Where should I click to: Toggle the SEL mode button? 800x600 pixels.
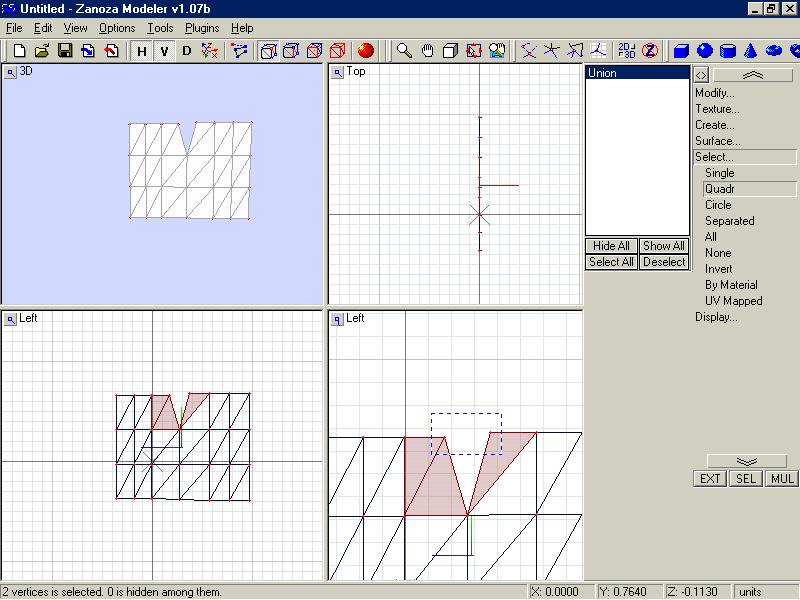click(746, 479)
